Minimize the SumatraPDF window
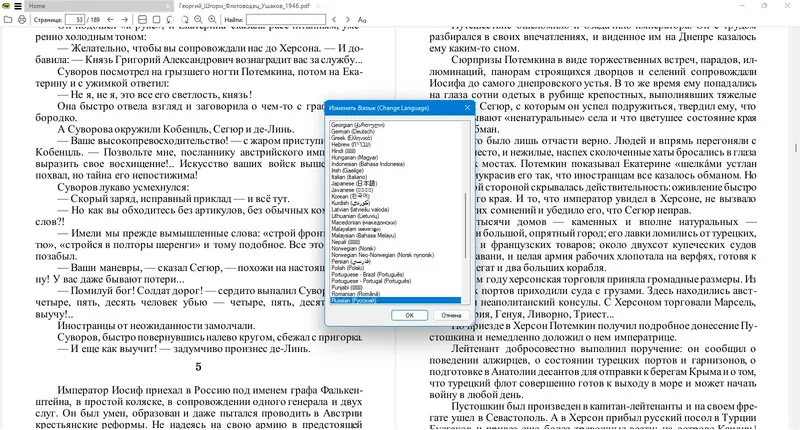 tap(741, 6)
